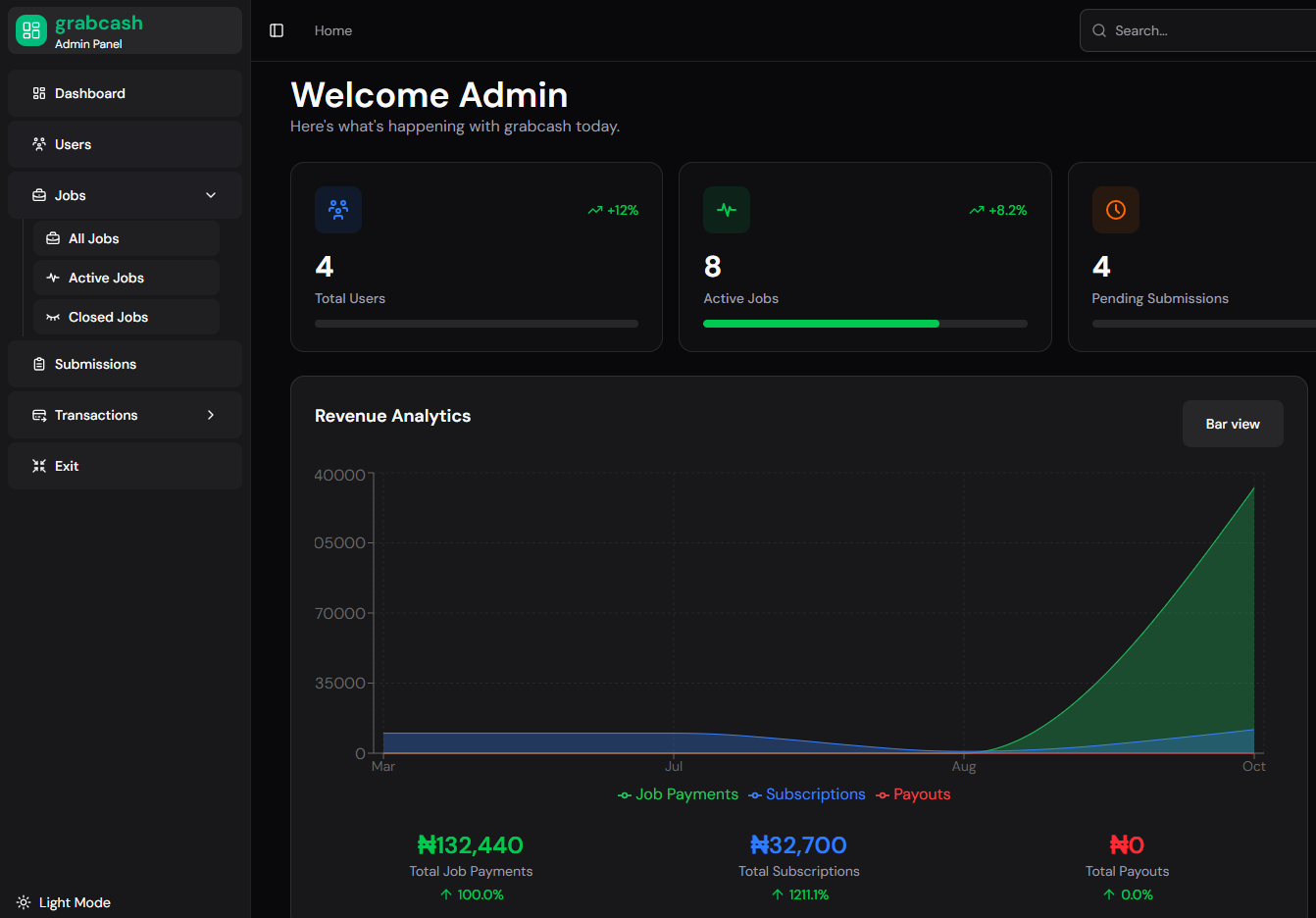Toggle the Job Payments legend item
The width and height of the screenshot is (1316, 918).
tap(678, 794)
